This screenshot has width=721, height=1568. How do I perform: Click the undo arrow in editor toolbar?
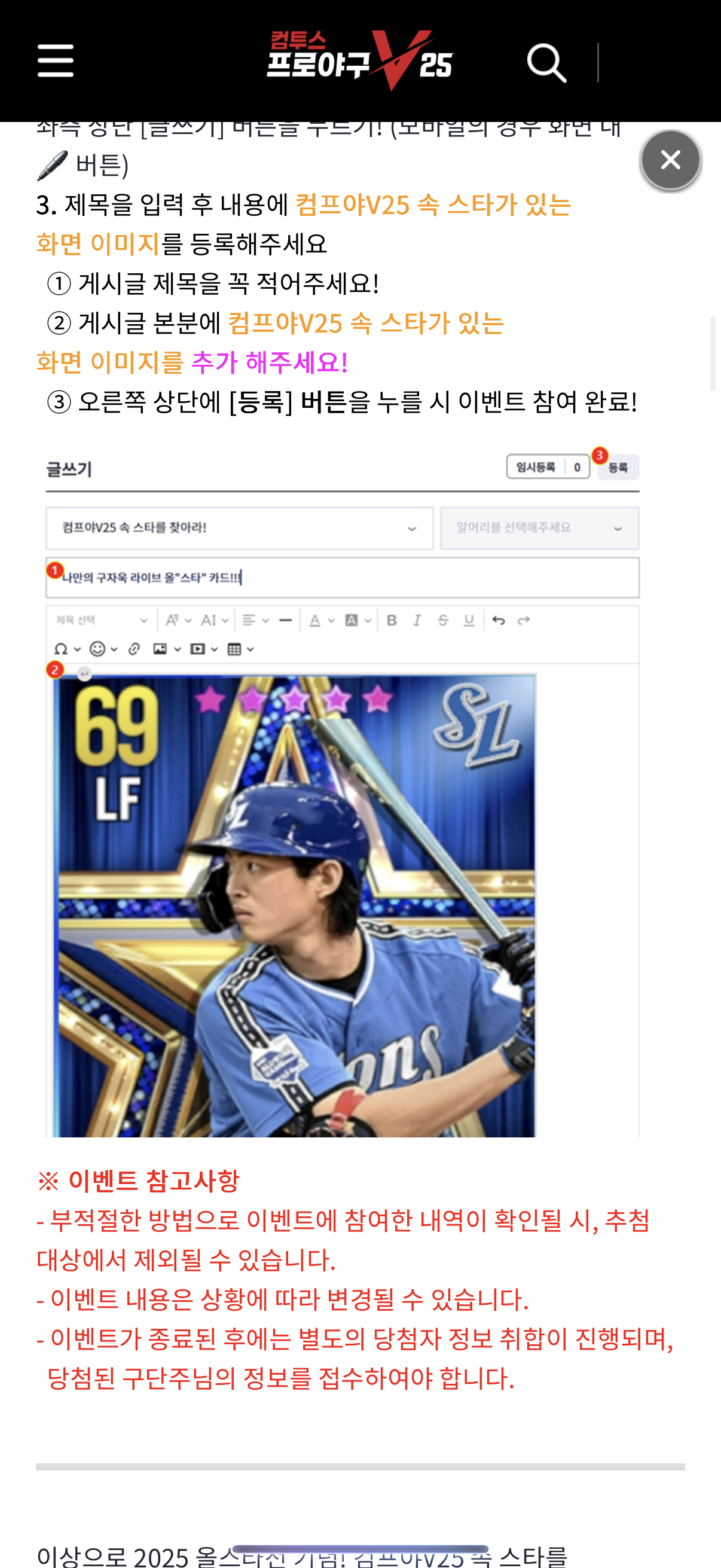pyautogui.click(x=499, y=620)
